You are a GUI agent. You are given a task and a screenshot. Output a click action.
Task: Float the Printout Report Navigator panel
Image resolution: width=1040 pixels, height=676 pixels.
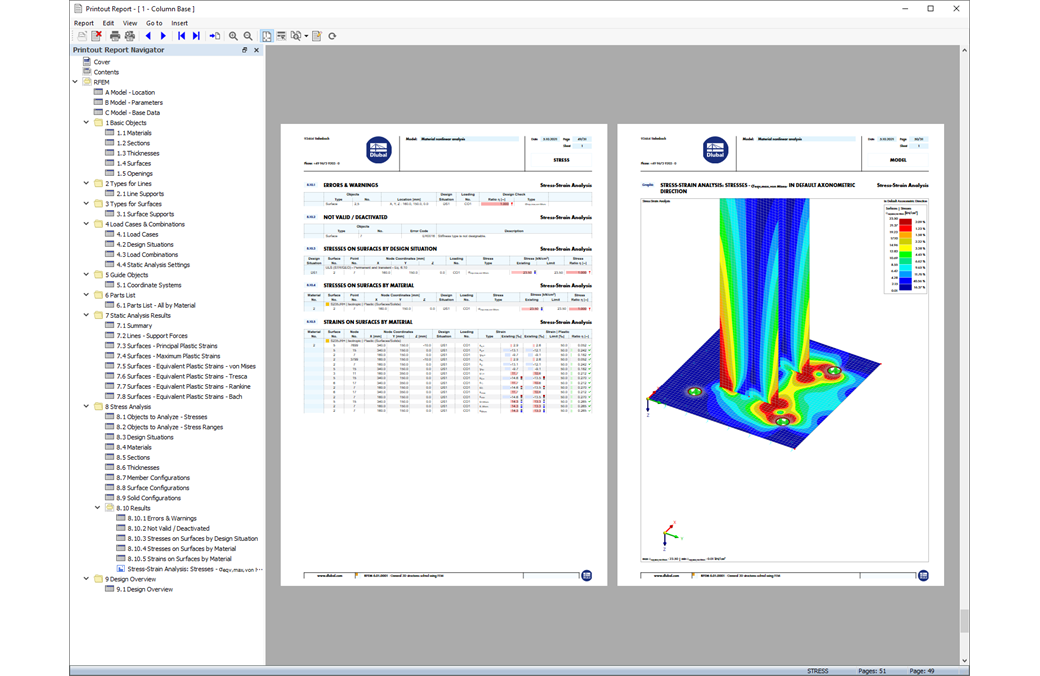(244, 50)
